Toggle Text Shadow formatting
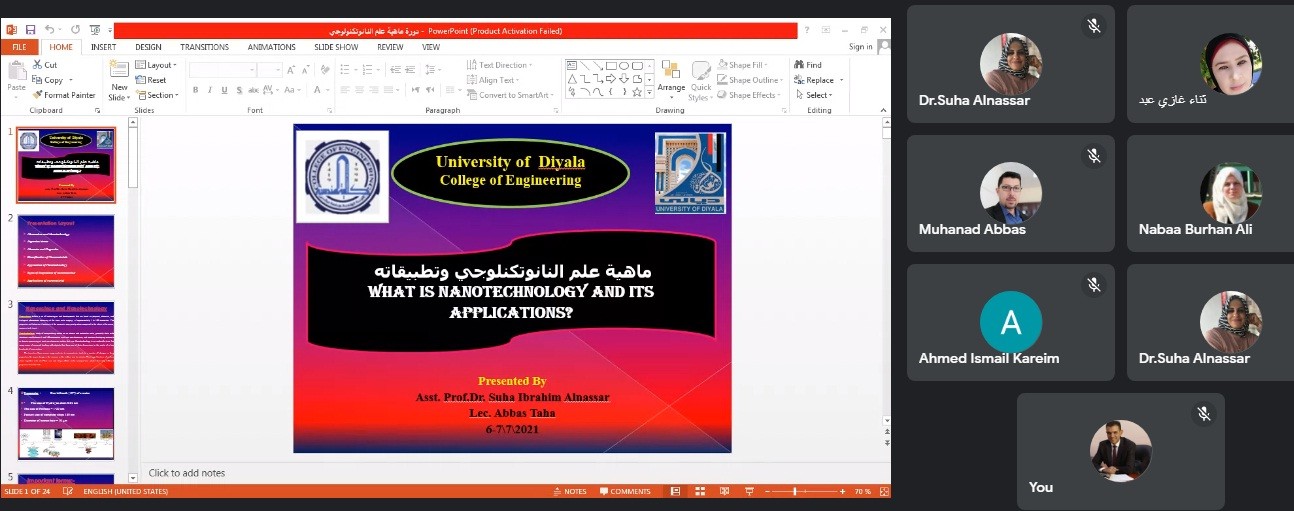 click(x=238, y=90)
